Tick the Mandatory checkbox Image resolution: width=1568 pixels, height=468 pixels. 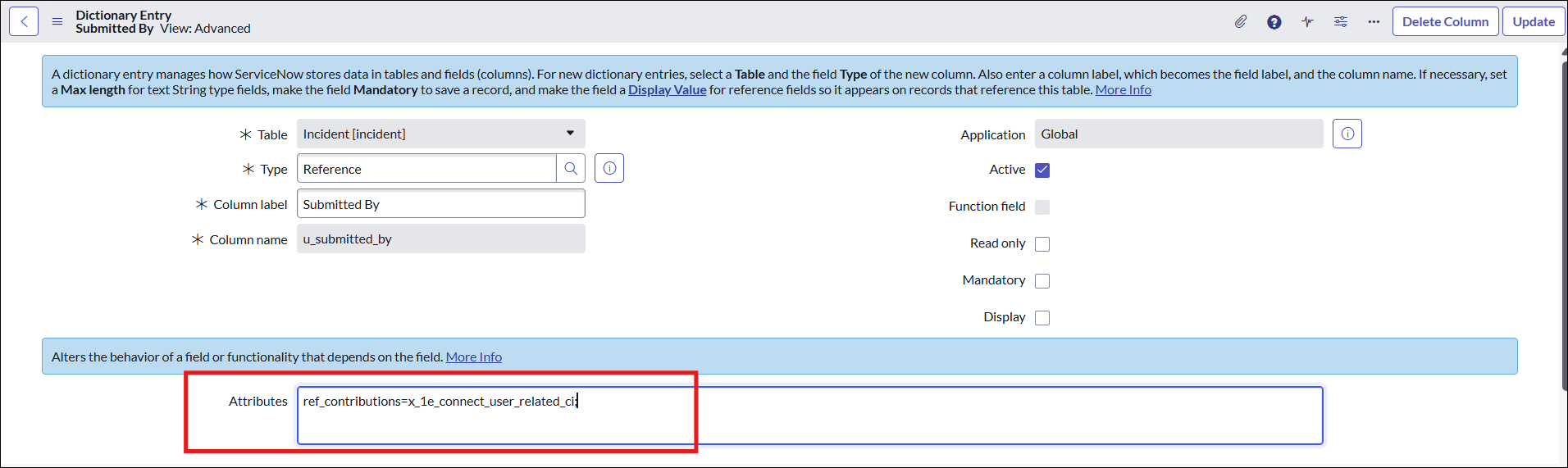tap(1042, 281)
